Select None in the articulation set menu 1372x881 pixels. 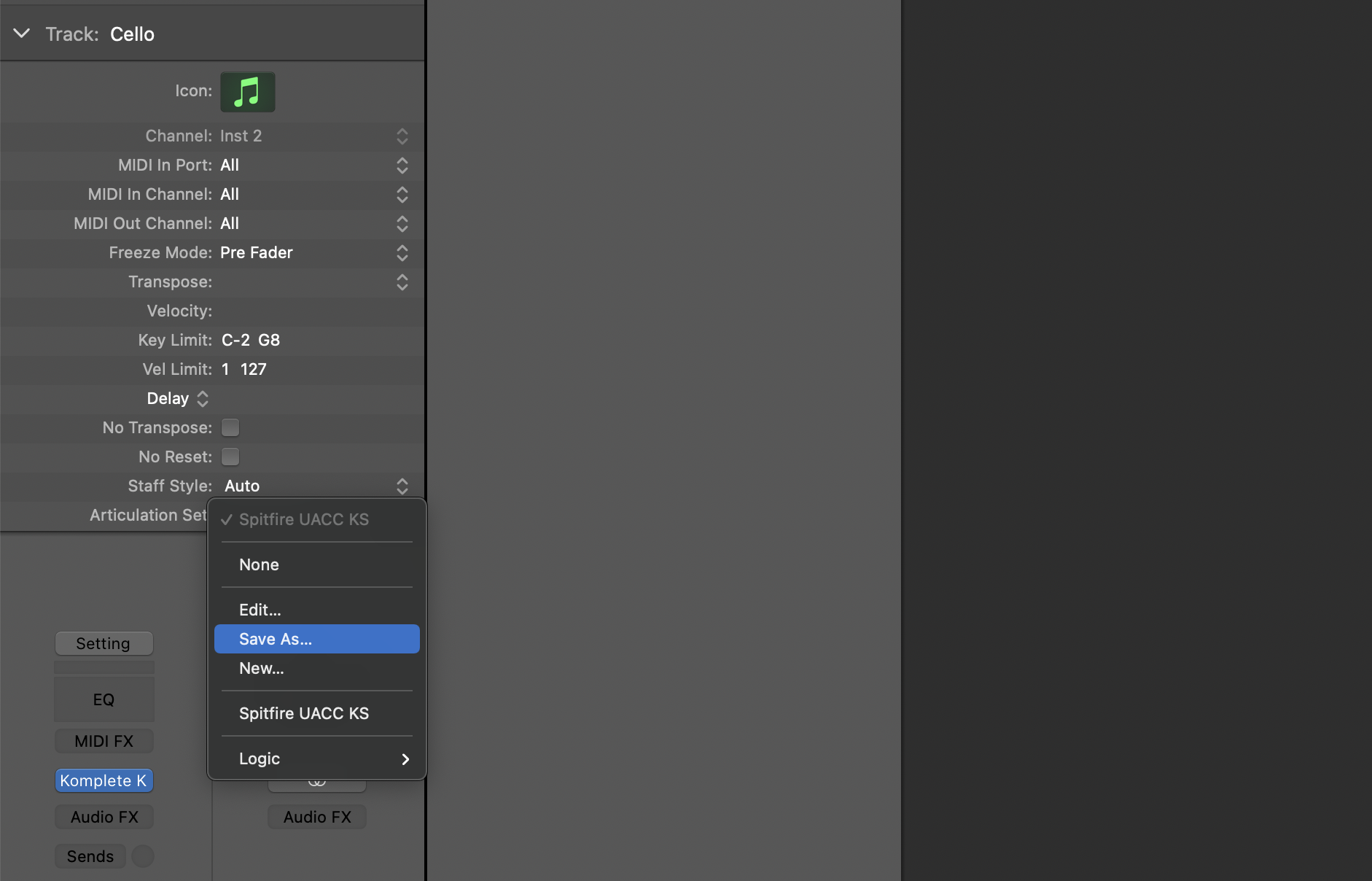click(317, 564)
